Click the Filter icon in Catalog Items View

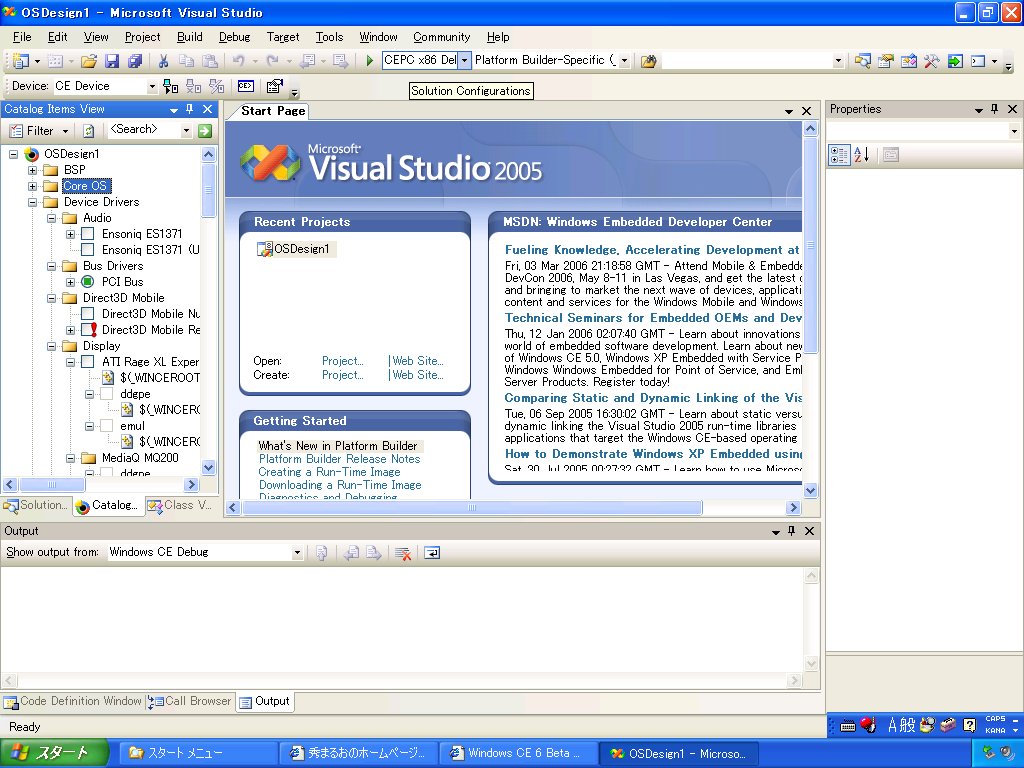[17, 131]
